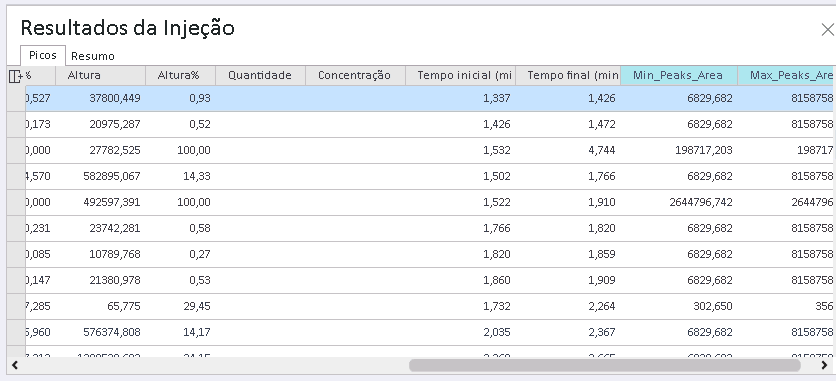Open the column chooser icon in table corner

click(x=15, y=76)
